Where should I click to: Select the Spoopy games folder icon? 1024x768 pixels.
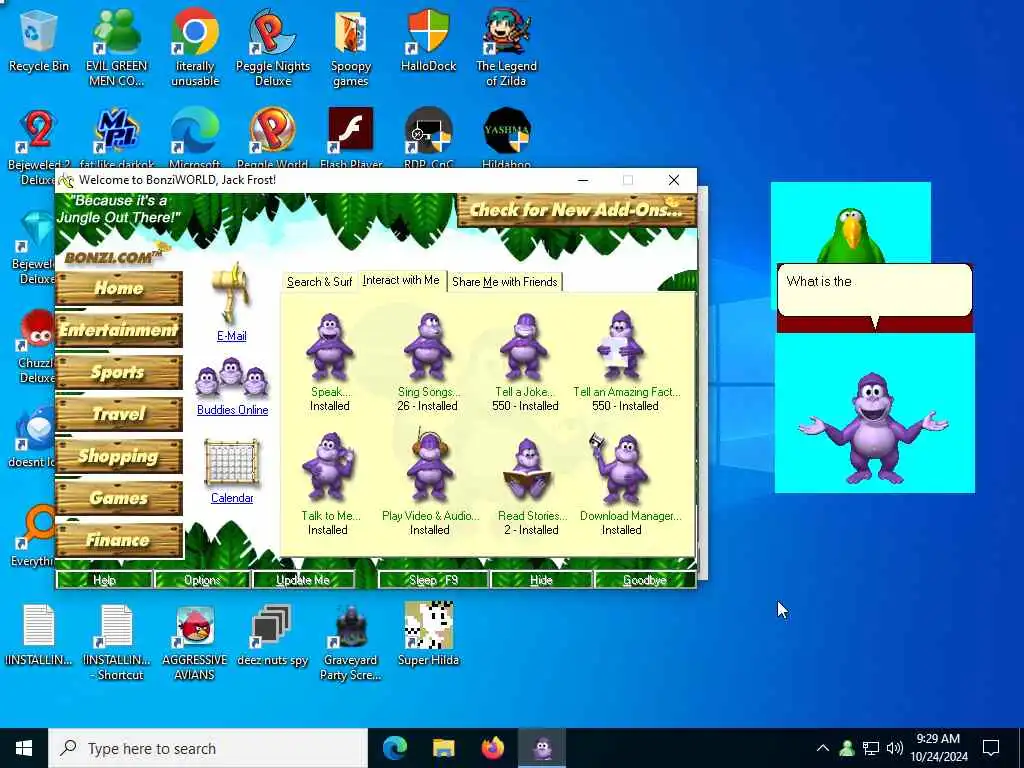(351, 47)
